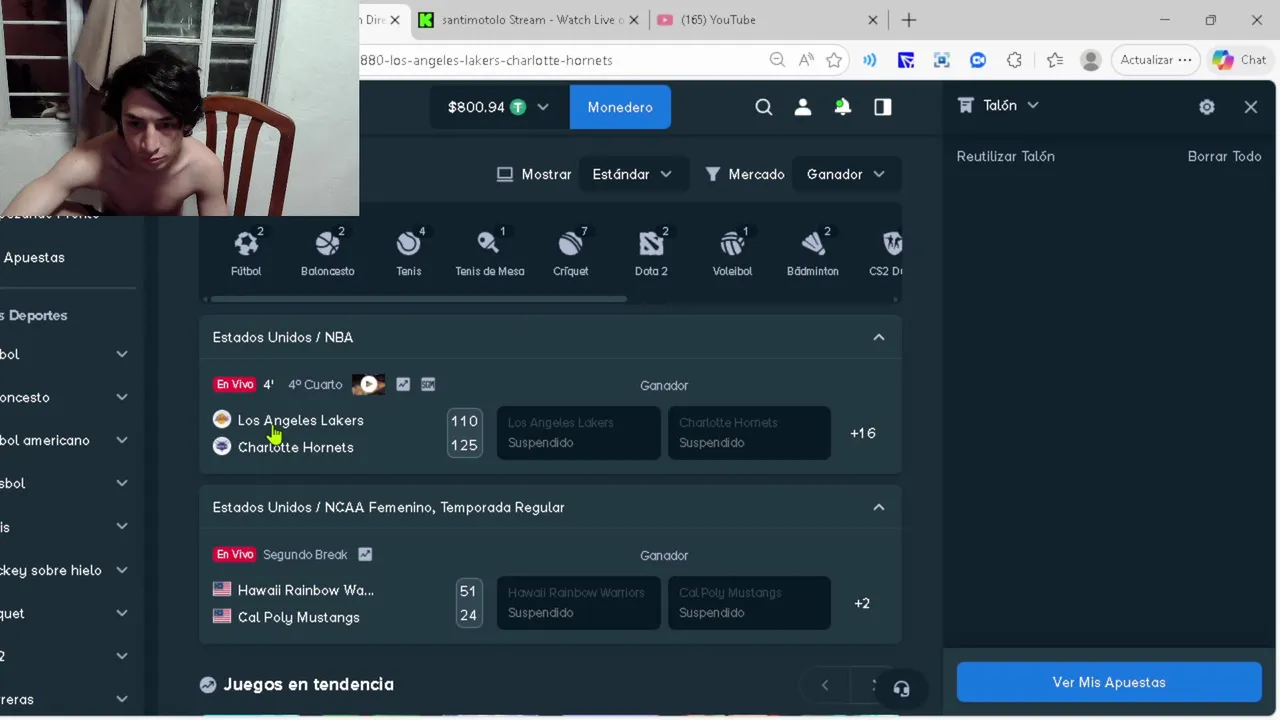Viewport: 1280px width, 720px height.
Task: Open Hawaii vs Cal Poly statistics icon
Action: [365, 554]
